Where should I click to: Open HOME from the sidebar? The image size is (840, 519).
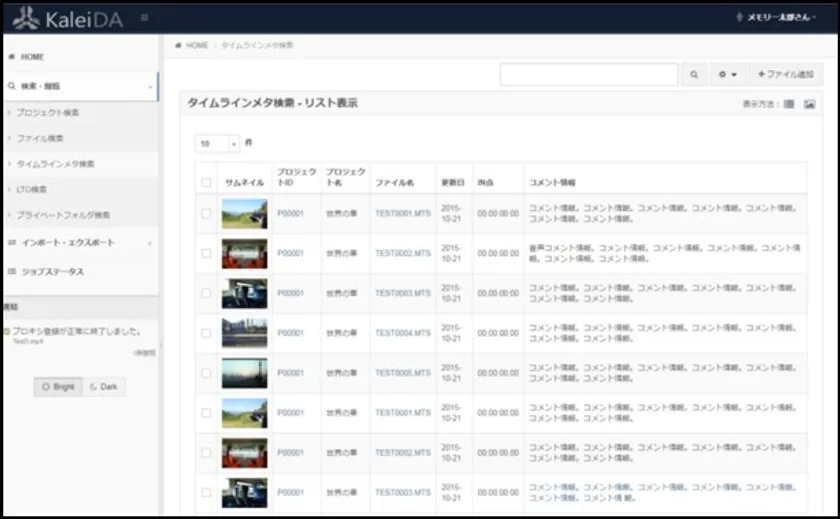pos(32,57)
